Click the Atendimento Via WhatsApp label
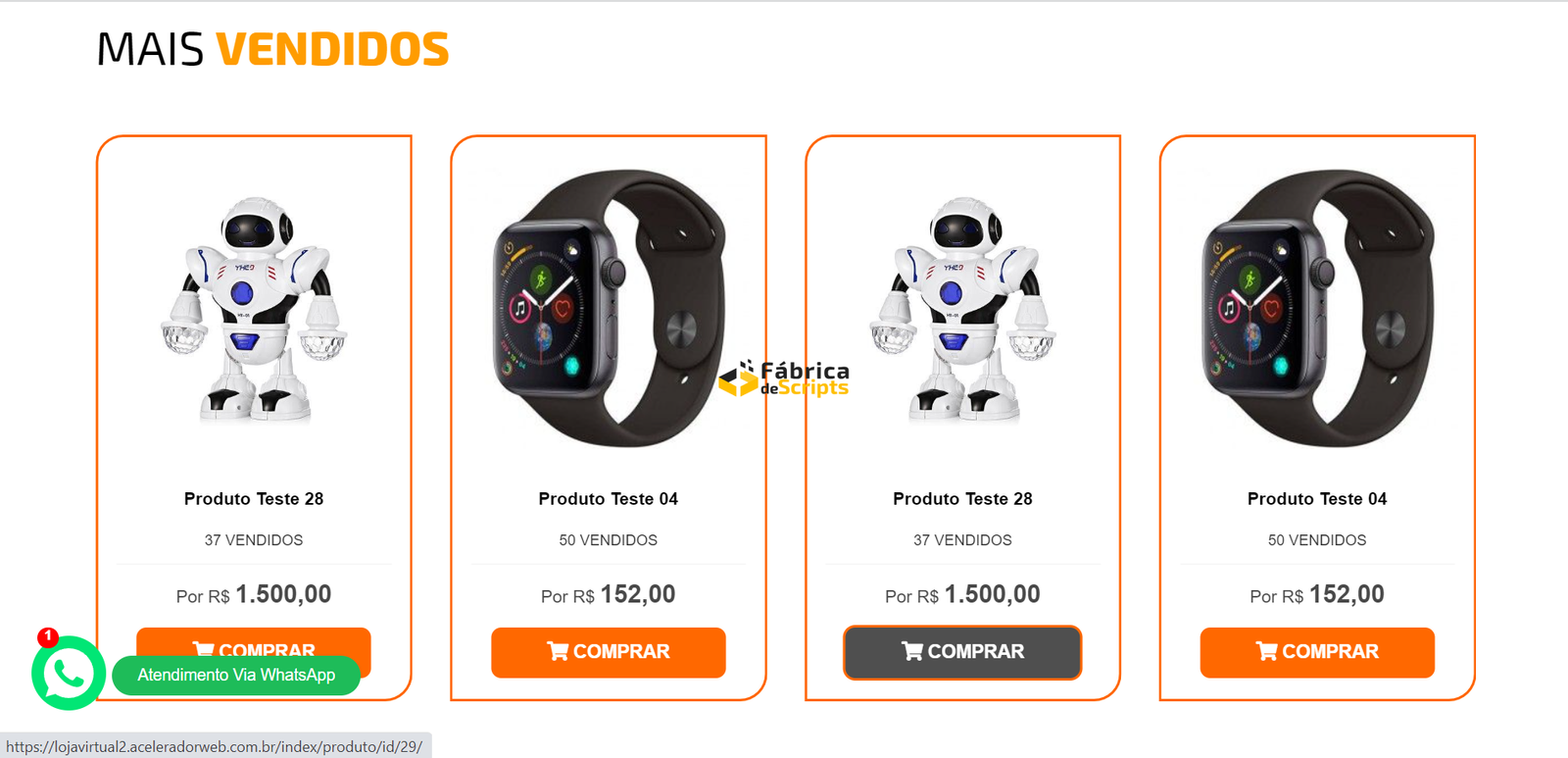This screenshot has width=1568, height=758. pos(236,675)
